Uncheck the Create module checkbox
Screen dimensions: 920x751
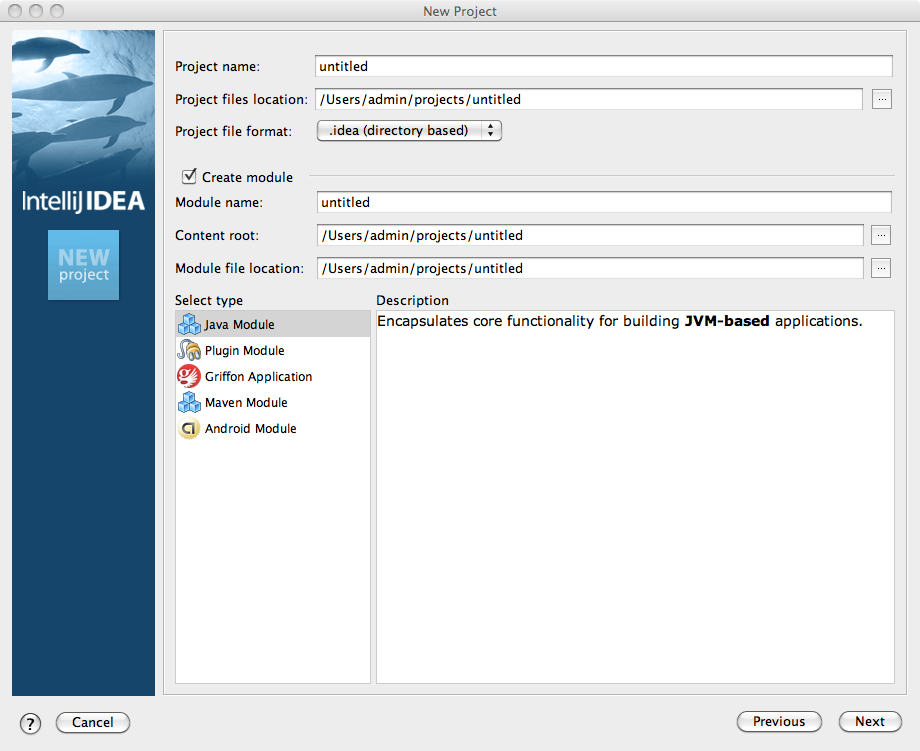(189, 176)
